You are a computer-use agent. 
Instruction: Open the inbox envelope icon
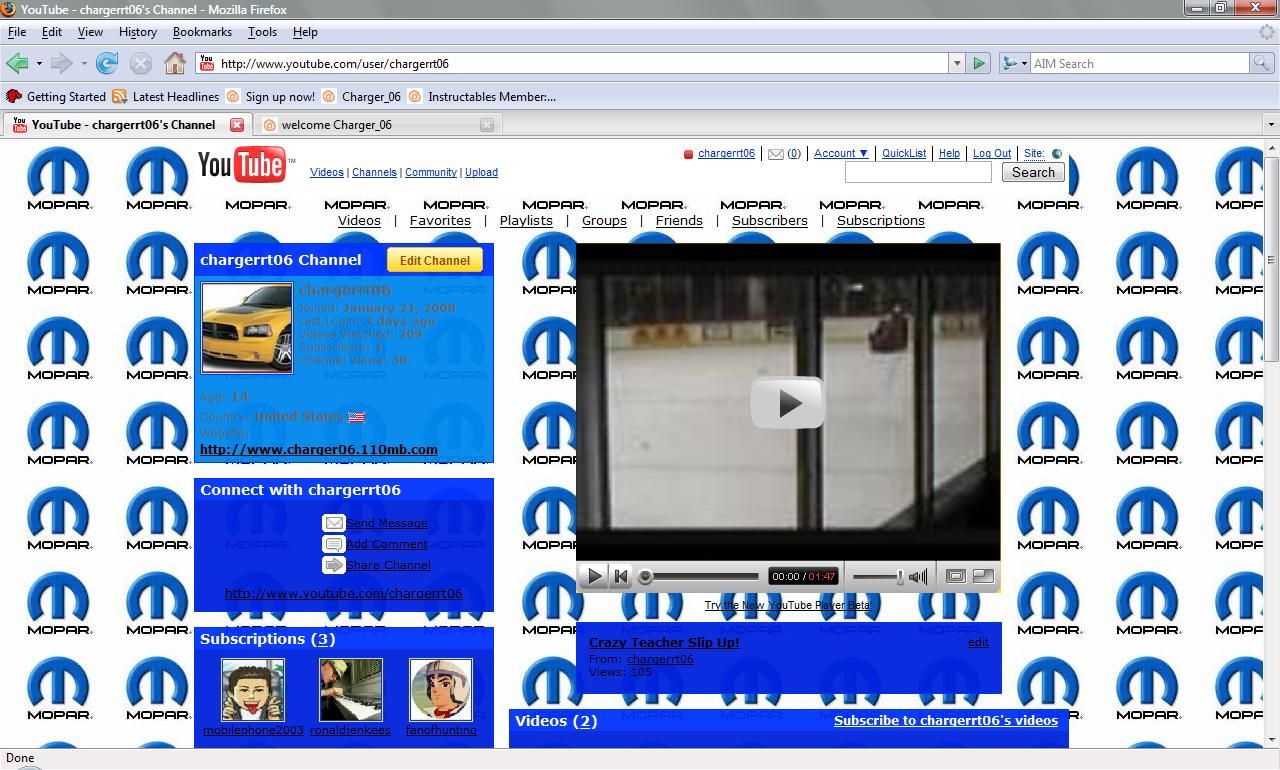(x=776, y=153)
